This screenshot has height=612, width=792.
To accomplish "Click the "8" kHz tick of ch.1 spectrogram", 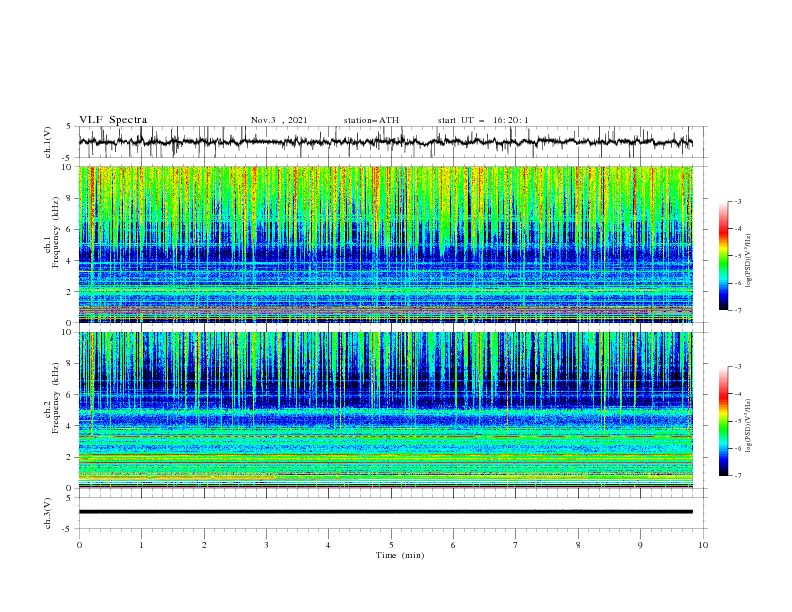I will tap(70, 198).
